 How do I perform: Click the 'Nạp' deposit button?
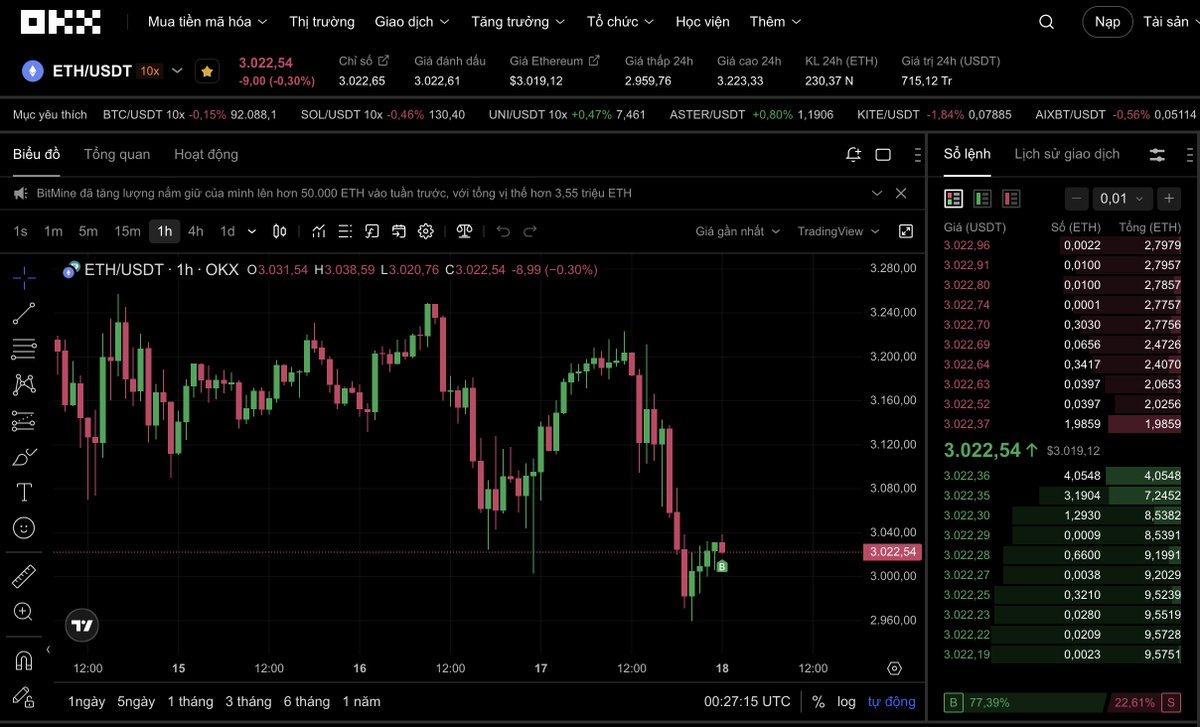pyautogui.click(x=1107, y=21)
